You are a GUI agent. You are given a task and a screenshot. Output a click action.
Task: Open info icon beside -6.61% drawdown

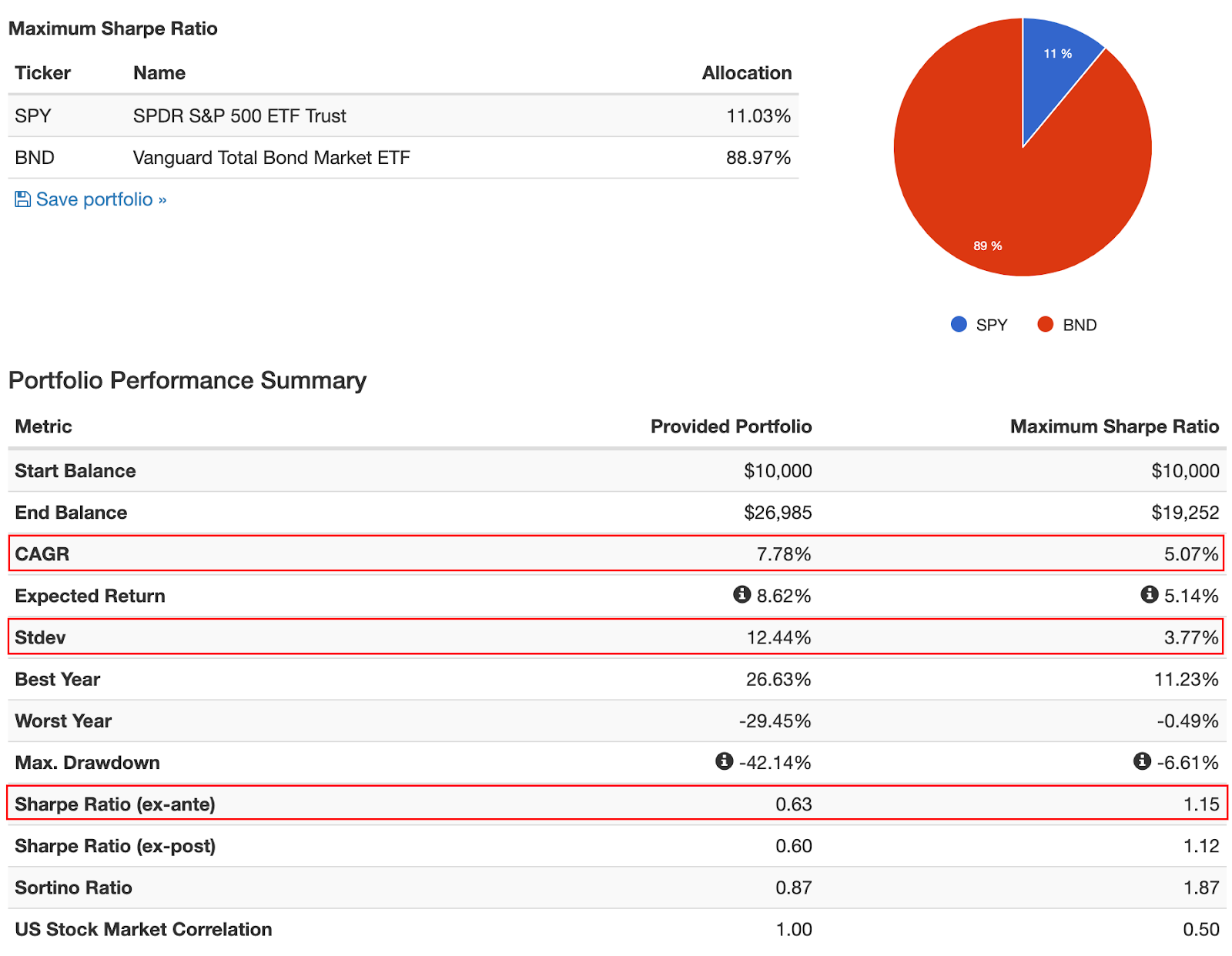[x=1142, y=761]
